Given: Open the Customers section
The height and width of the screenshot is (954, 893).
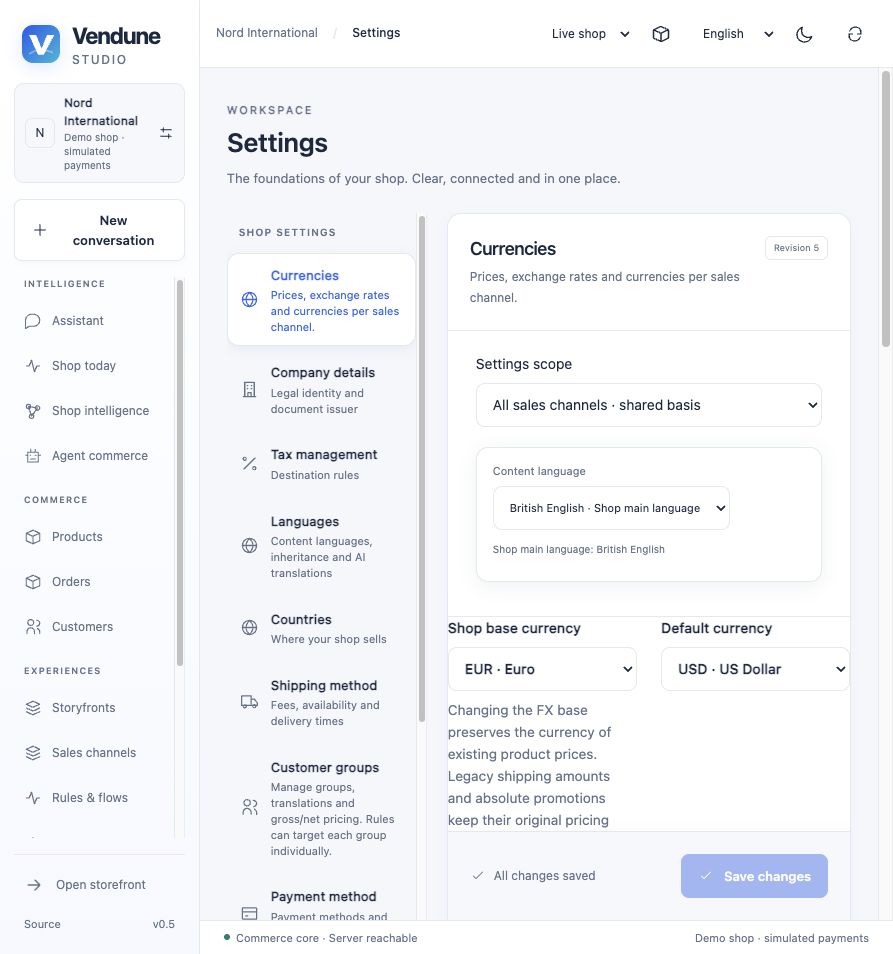Looking at the screenshot, I should click(94, 627).
